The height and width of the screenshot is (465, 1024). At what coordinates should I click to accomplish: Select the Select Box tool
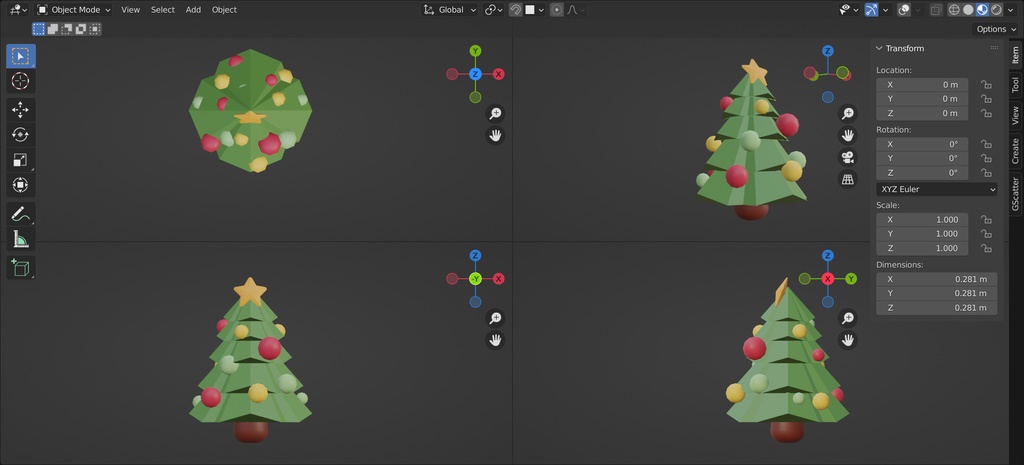(x=21, y=56)
